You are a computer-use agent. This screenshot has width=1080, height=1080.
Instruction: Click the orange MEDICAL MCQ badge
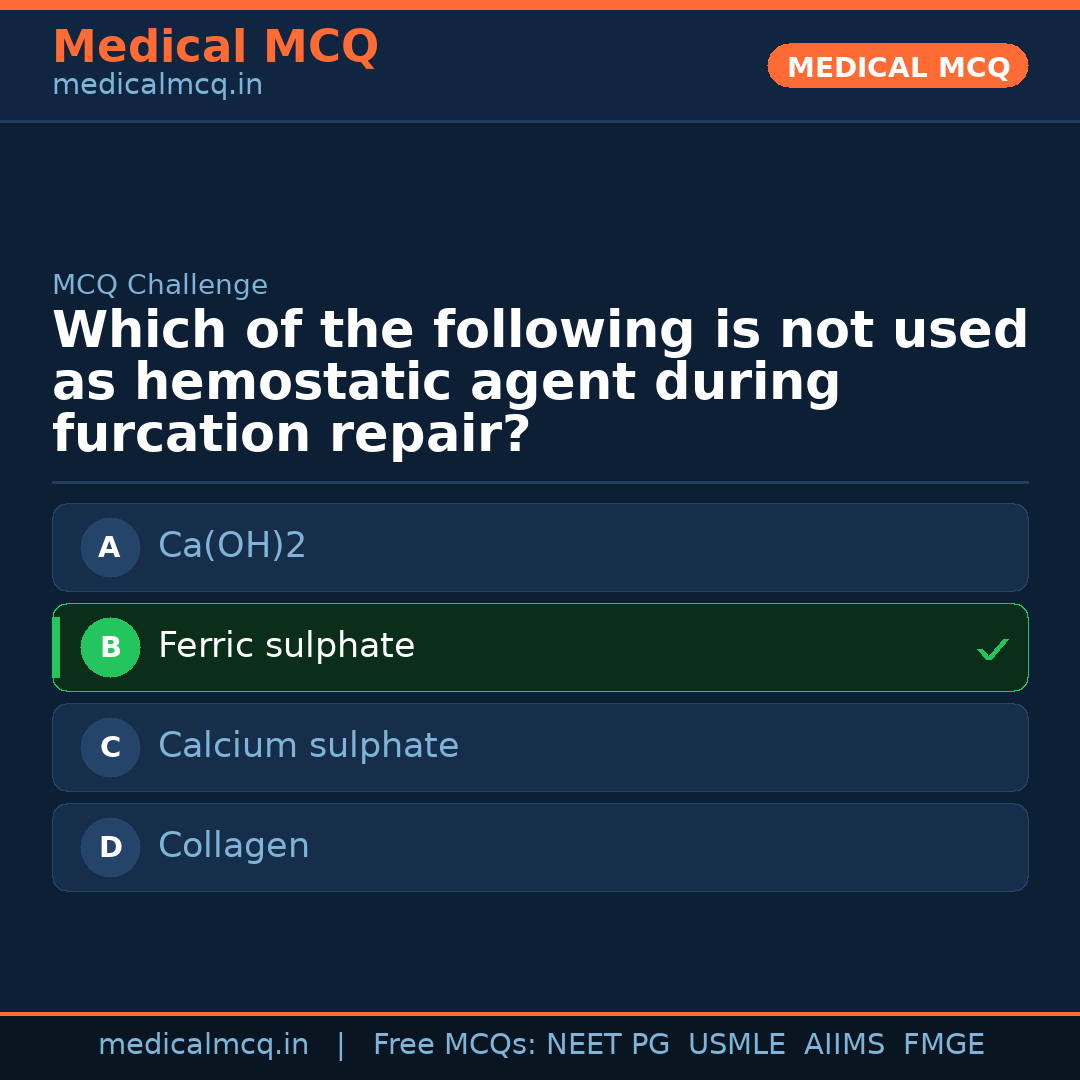pyautogui.click(x=897, y=66)
